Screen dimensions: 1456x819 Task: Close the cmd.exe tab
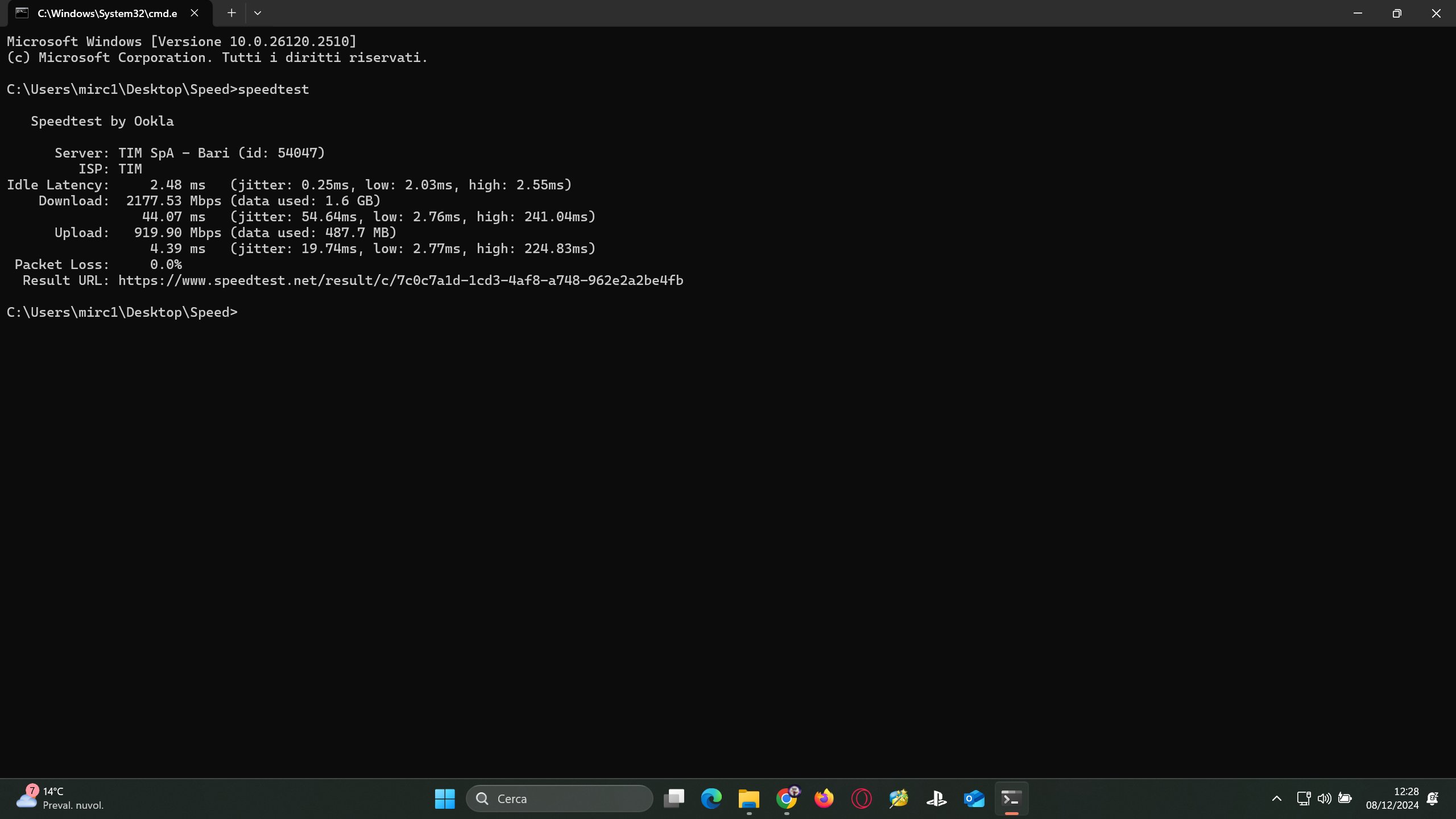(195, 13)
